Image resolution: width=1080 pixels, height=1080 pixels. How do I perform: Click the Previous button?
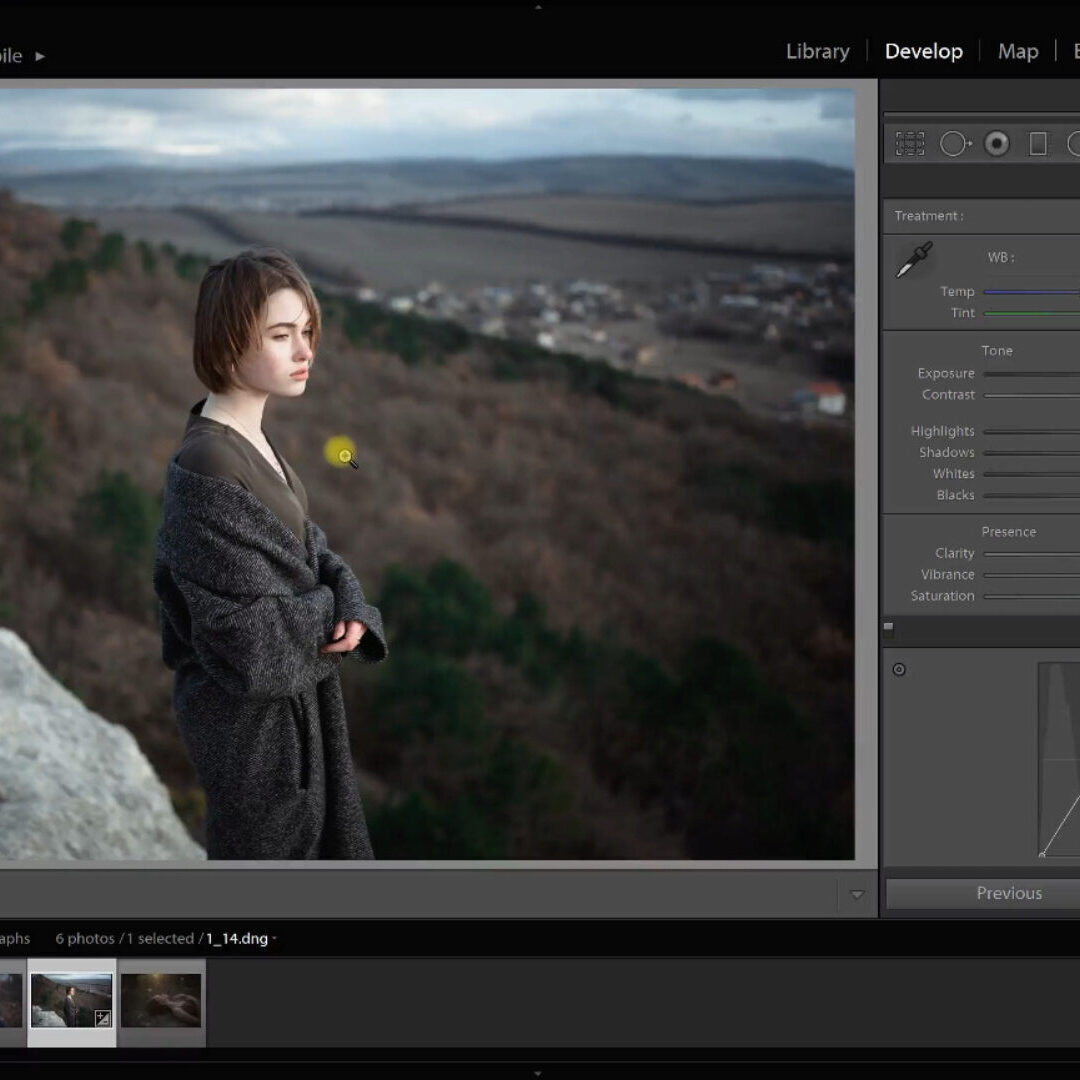pyautogui.click(x=1008, y=893)
